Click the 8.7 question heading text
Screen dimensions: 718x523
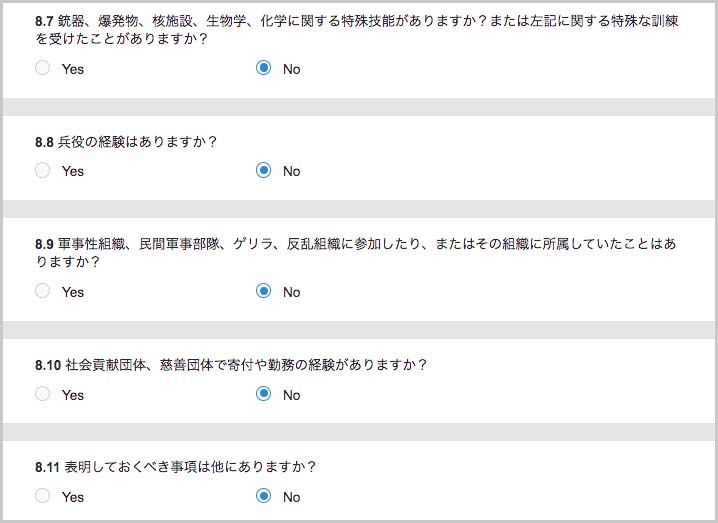357,29
